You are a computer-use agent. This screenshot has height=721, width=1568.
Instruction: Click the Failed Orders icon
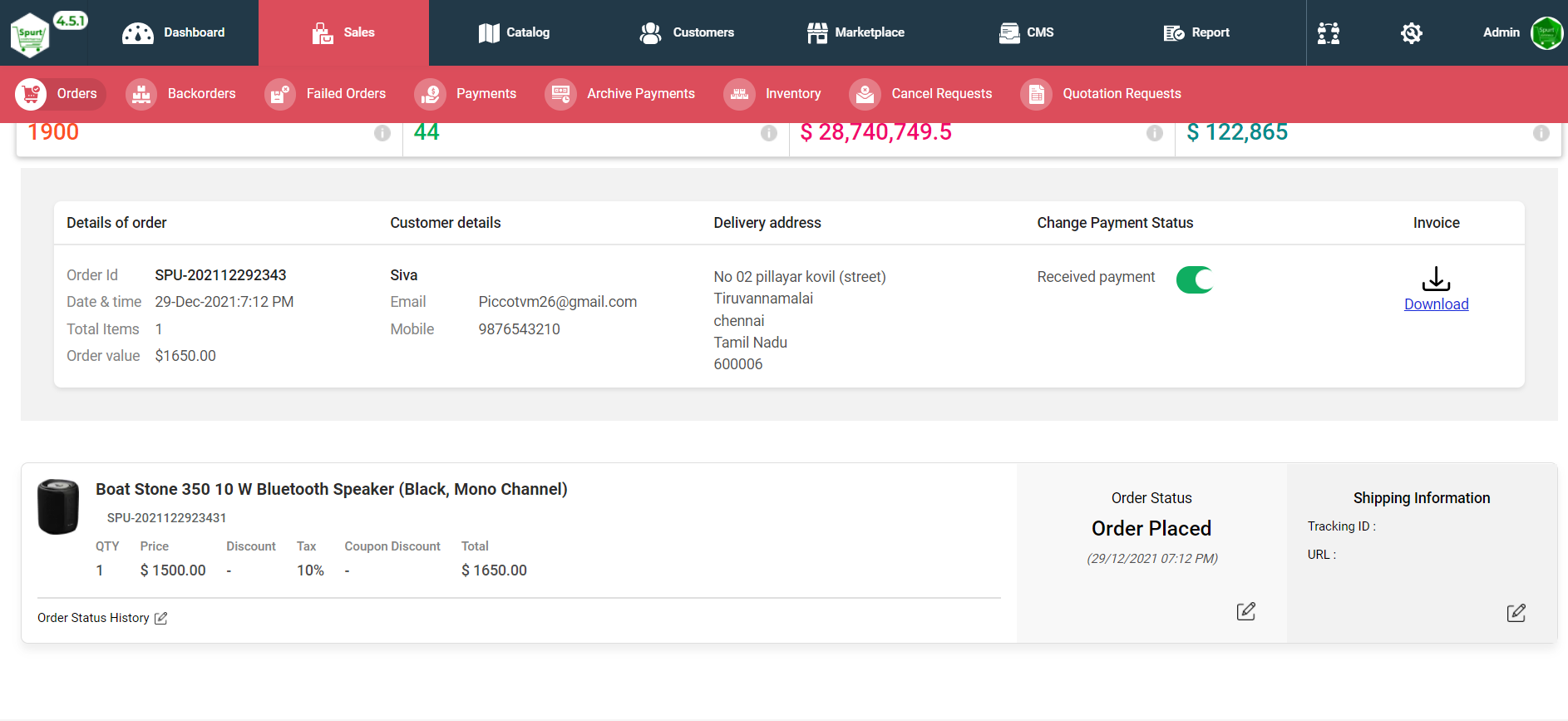(x=280, y=94)
